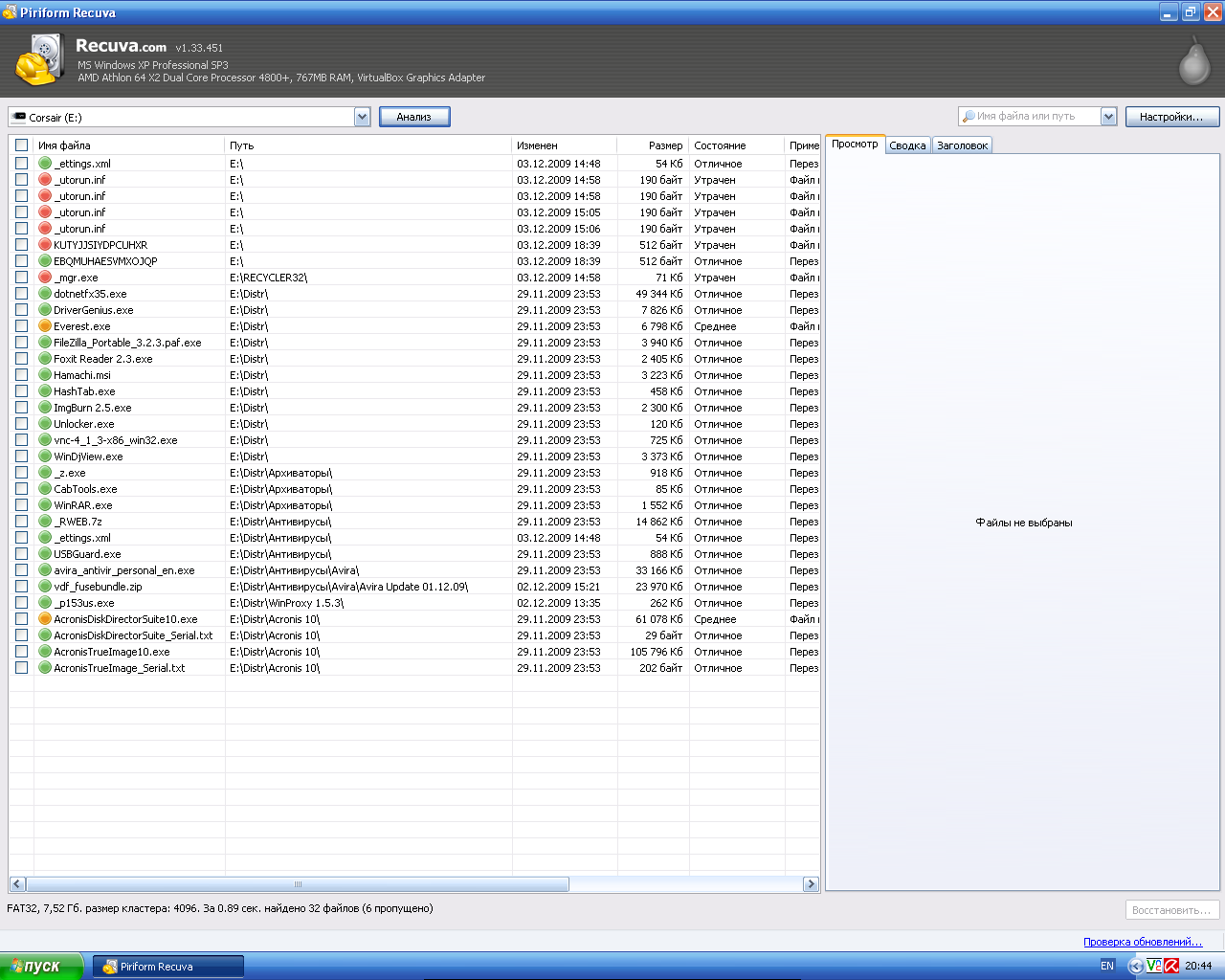Select the HashTab.exe file name

84,391
